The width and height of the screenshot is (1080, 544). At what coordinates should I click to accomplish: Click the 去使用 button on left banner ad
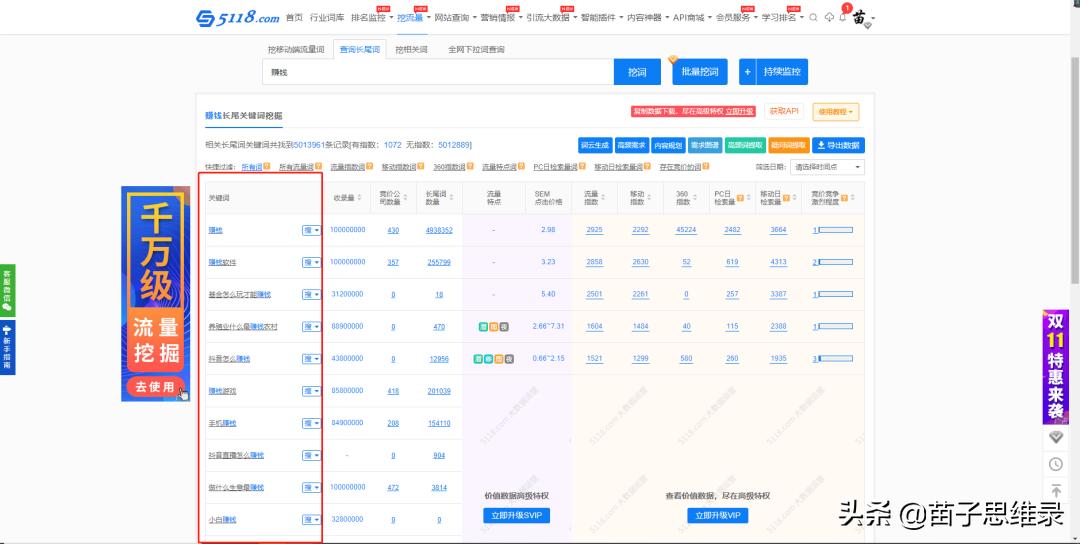156,387
